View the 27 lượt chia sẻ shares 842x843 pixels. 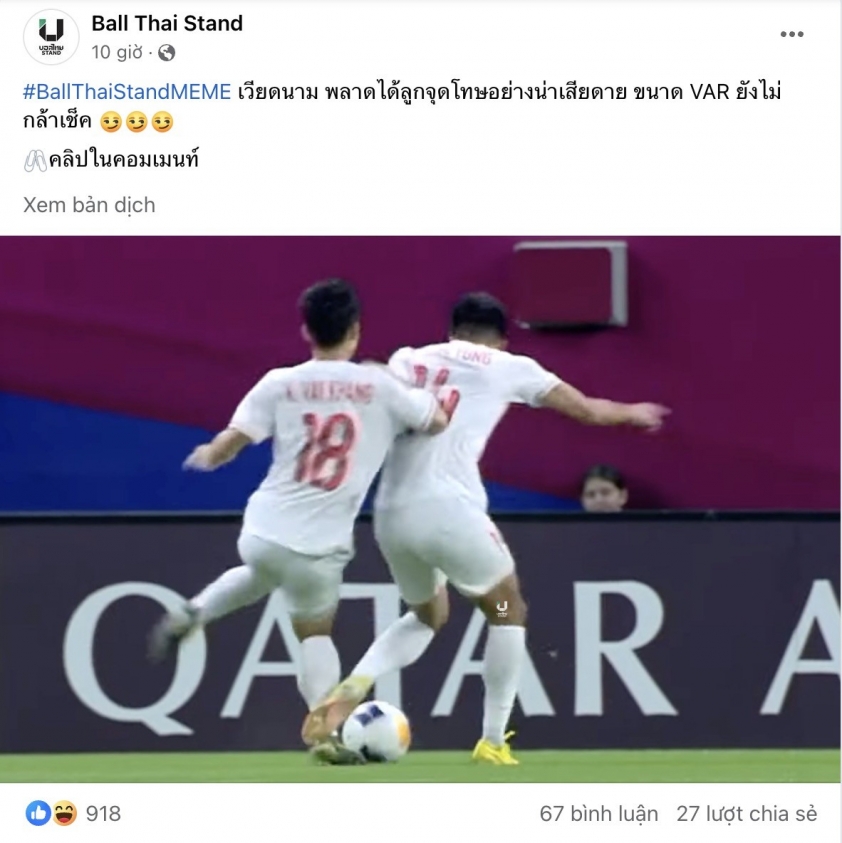(747, 814)
